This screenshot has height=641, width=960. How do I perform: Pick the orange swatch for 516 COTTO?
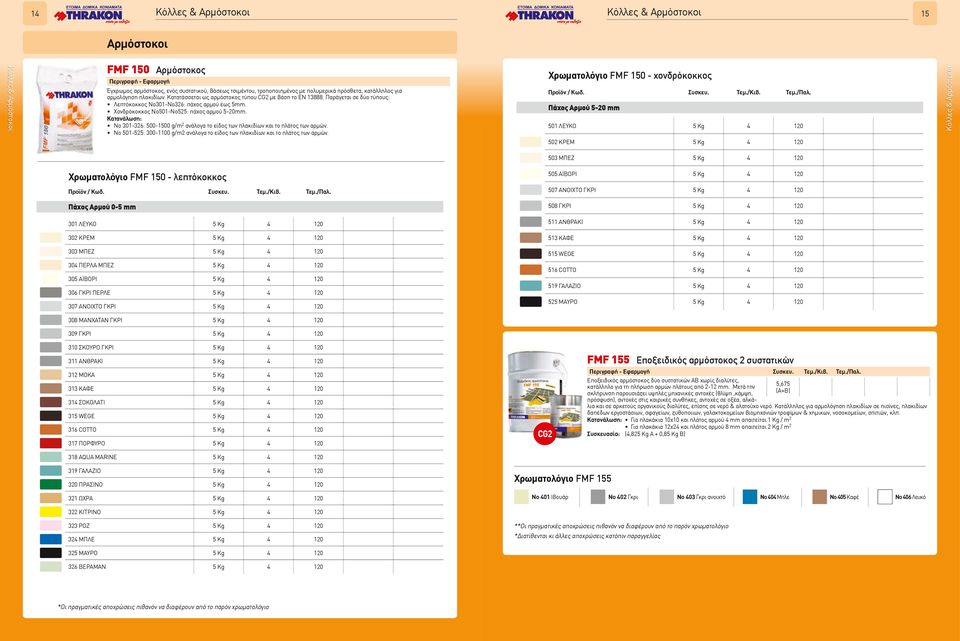click(531, 270)
